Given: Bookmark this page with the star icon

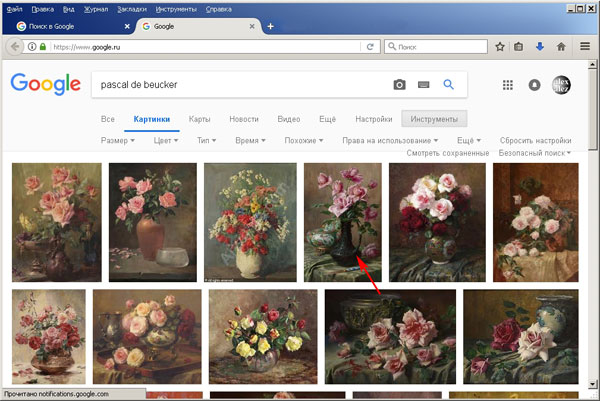Looking at the screenshot, I should tap(500, 47).
